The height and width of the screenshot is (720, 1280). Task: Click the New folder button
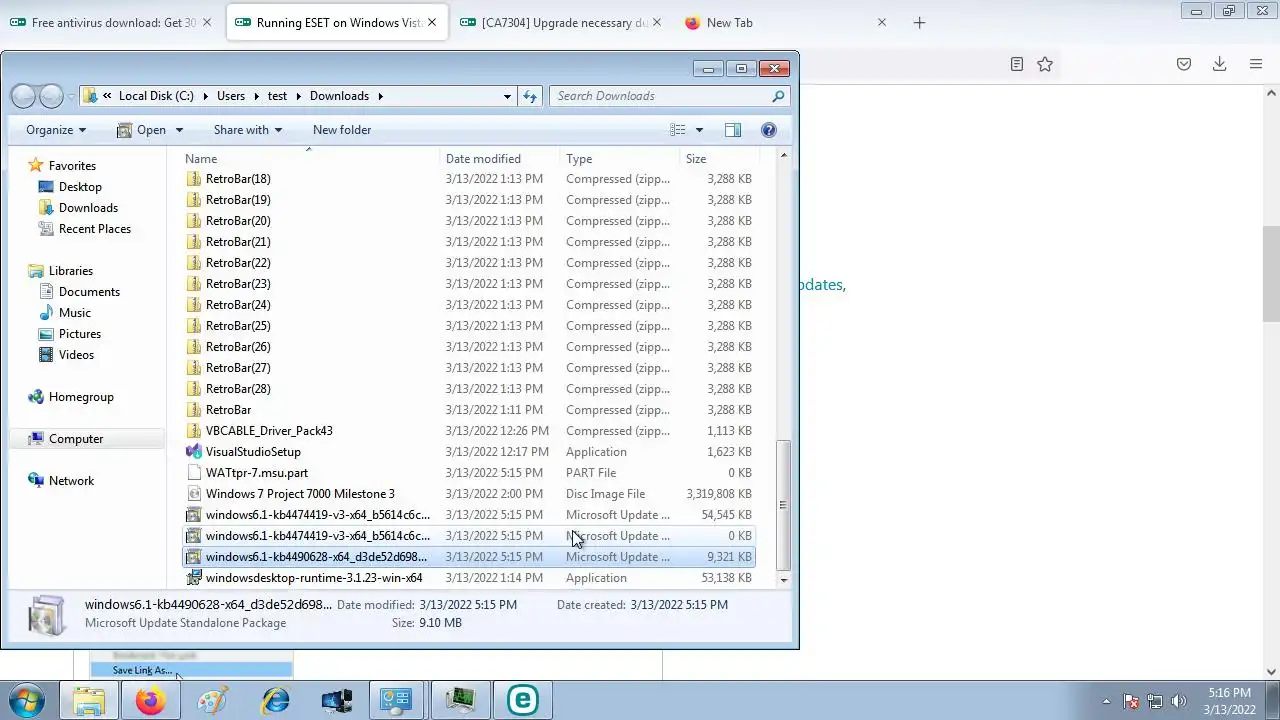pyautogui.click(x=342, y=130)
